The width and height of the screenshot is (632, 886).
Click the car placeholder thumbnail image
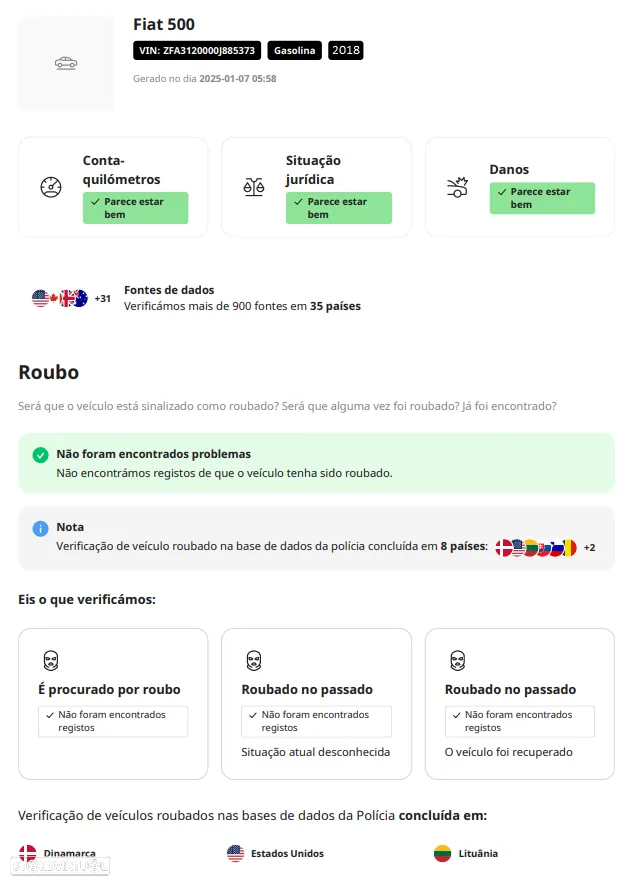coord(66,63)
